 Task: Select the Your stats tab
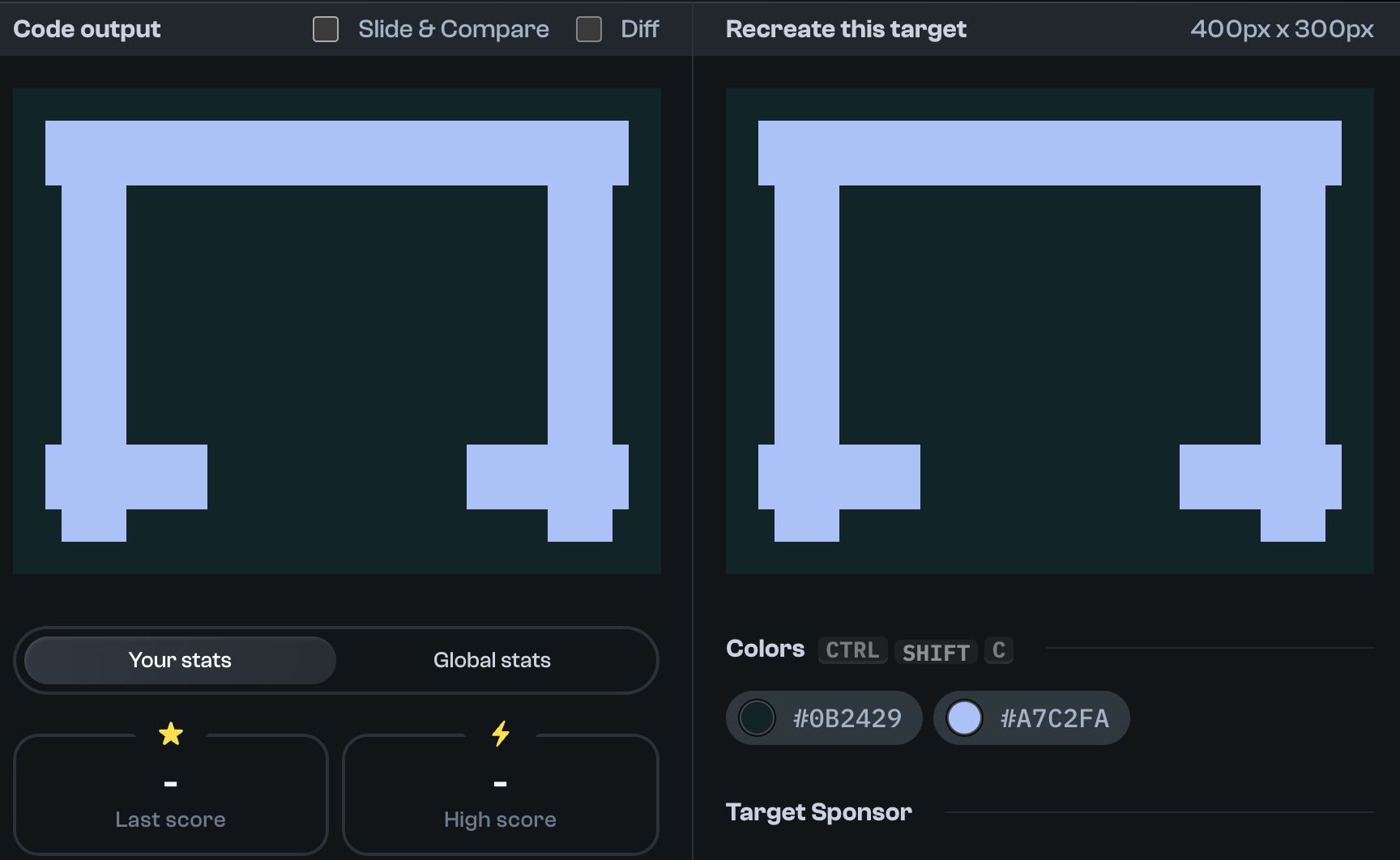[x=179, y=660]
